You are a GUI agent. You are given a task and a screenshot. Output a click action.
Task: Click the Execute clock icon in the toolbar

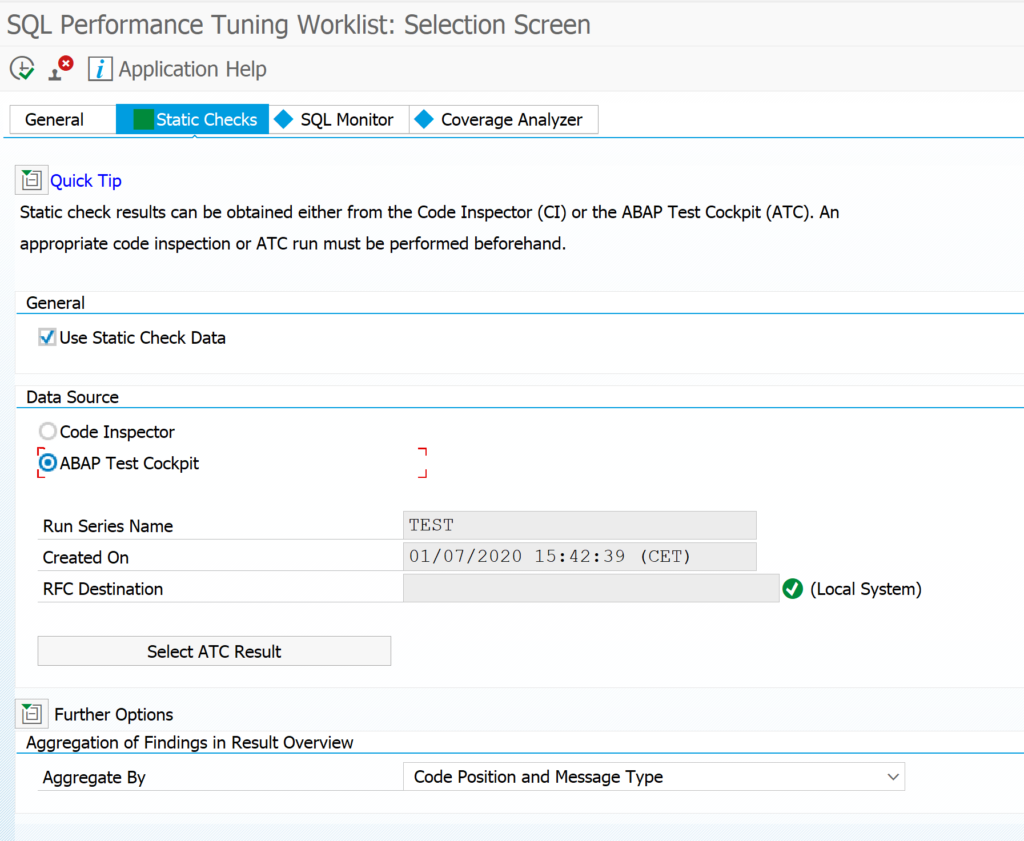click(22, 69)
